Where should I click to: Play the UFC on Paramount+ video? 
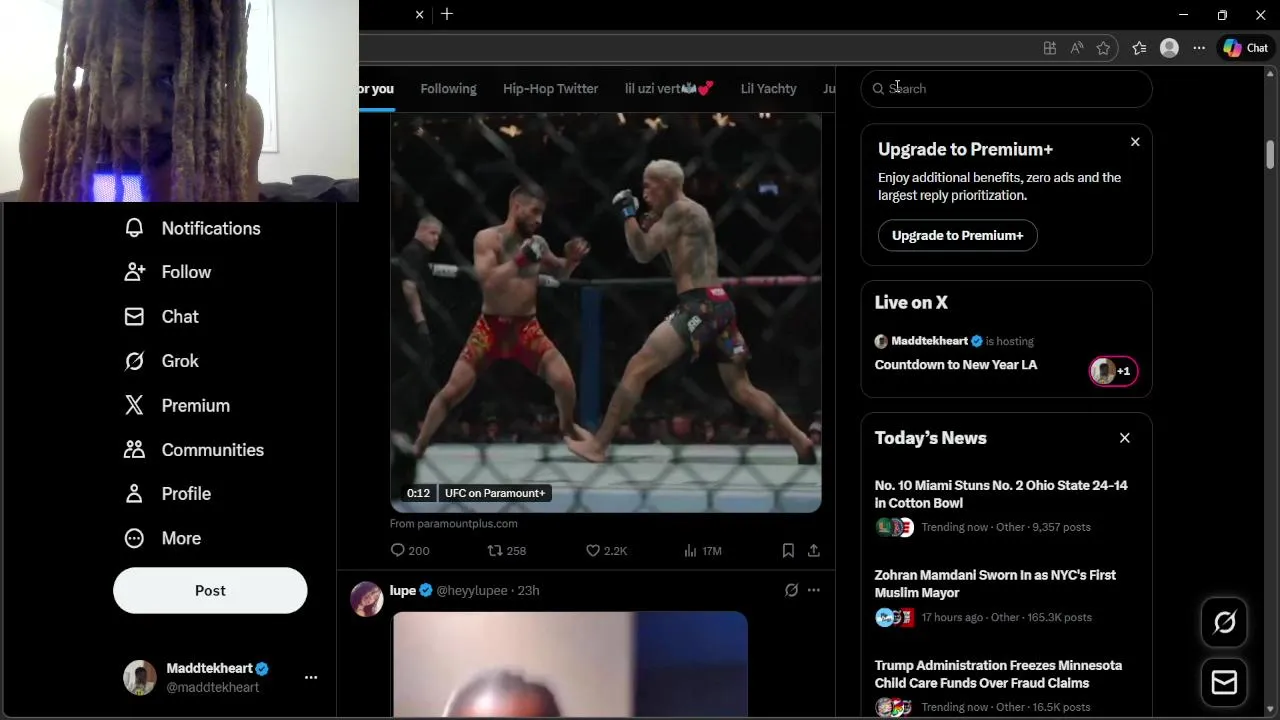point(606,313)
